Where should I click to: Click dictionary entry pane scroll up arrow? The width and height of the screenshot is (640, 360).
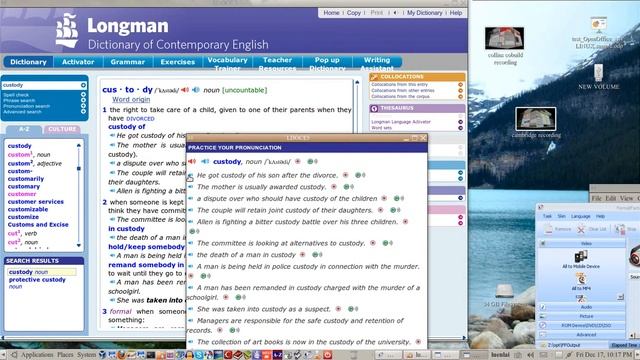click(357, 82)
